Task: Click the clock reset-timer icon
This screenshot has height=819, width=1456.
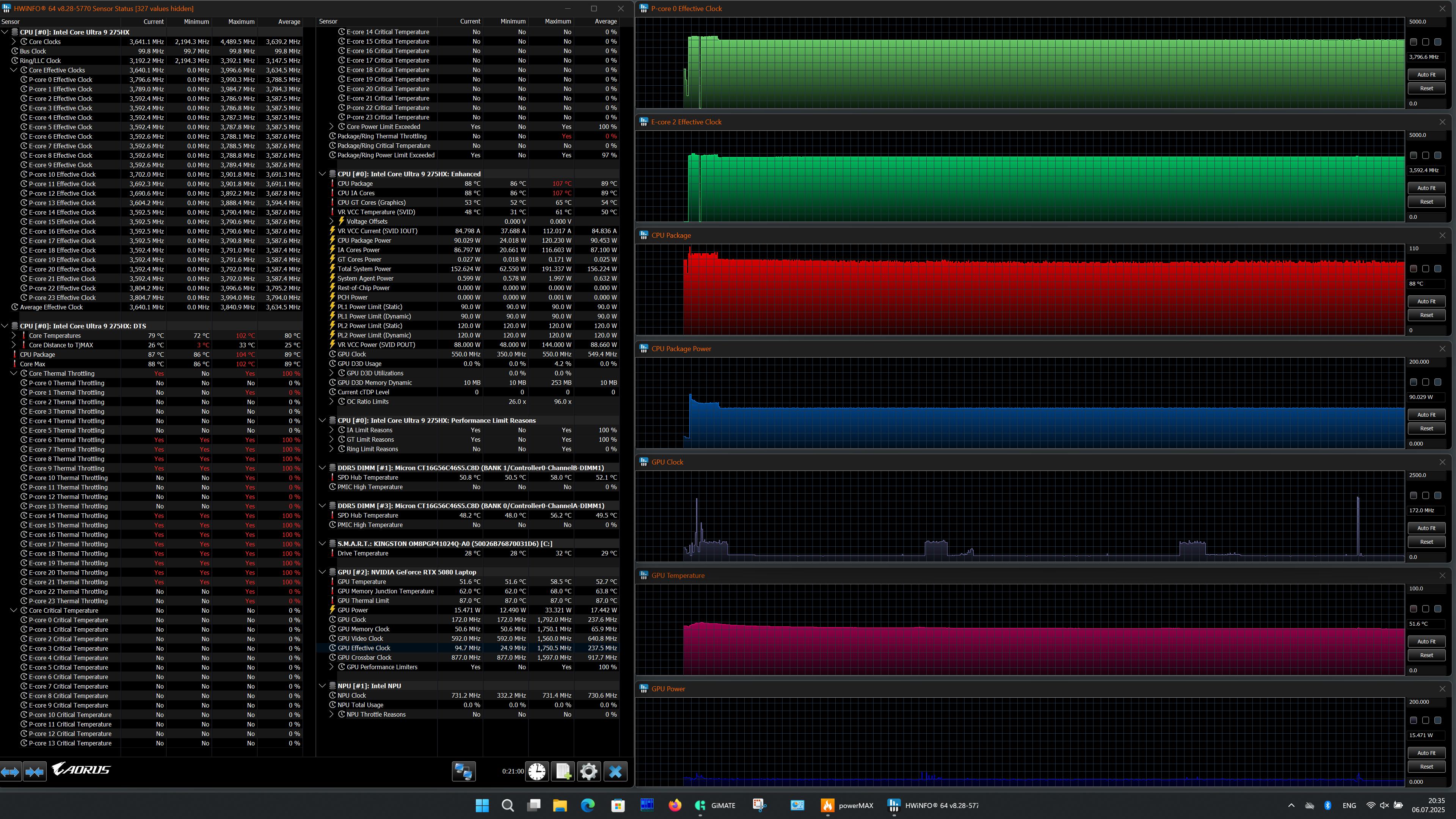Action: [x=537, y=772]
